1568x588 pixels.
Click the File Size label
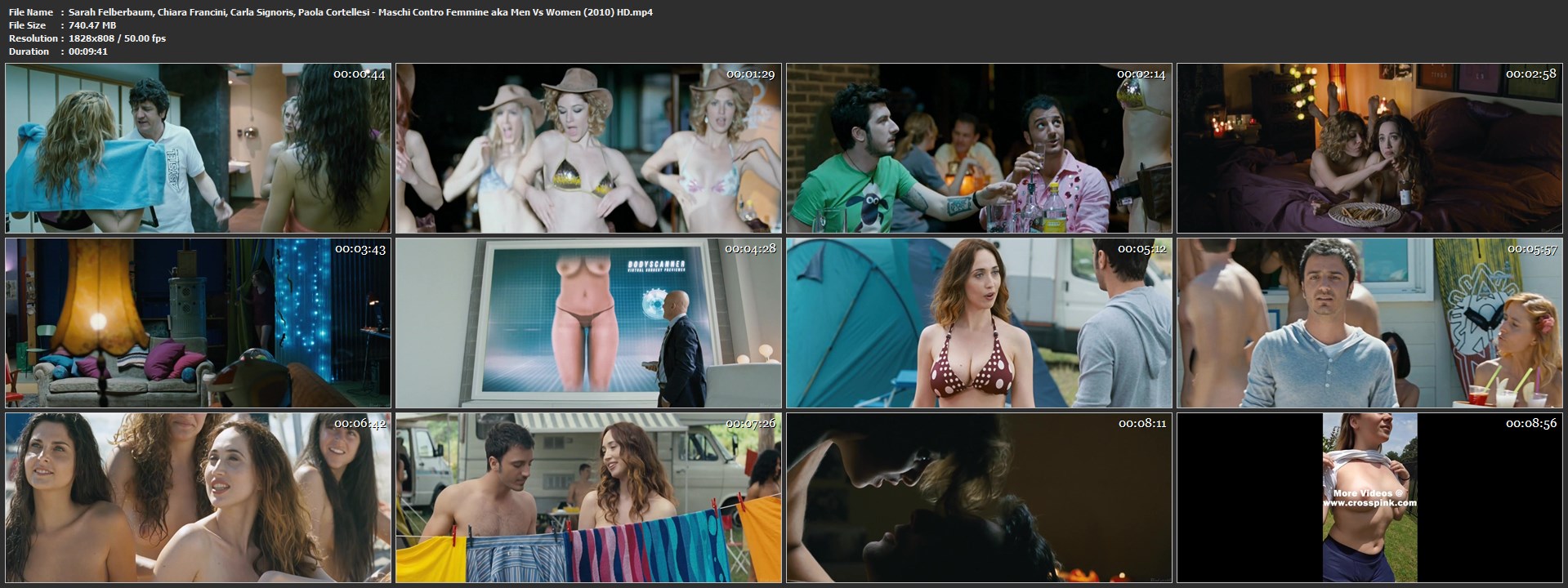point(28,25)
